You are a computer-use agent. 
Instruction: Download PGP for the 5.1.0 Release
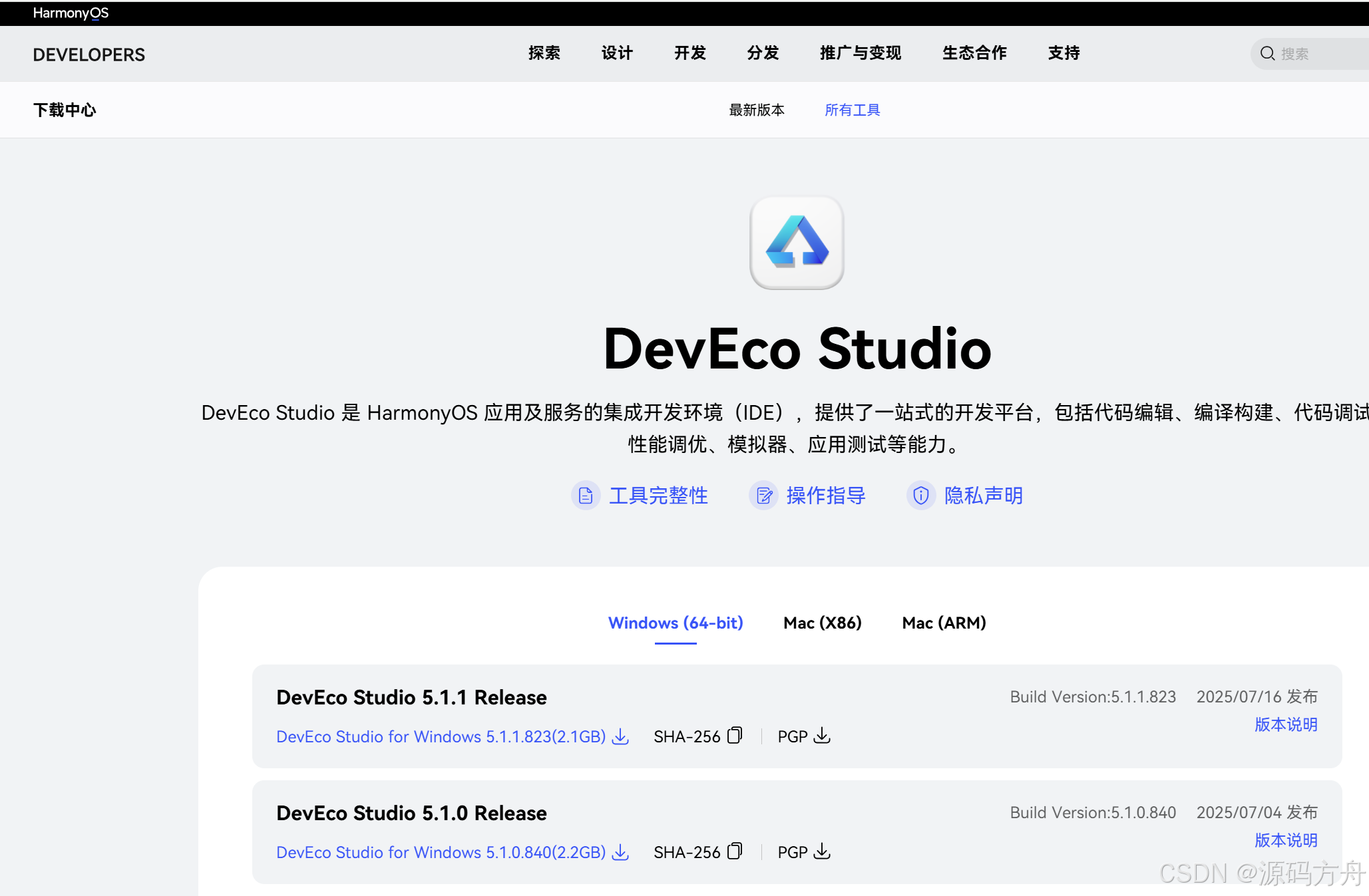click(823, 851)
